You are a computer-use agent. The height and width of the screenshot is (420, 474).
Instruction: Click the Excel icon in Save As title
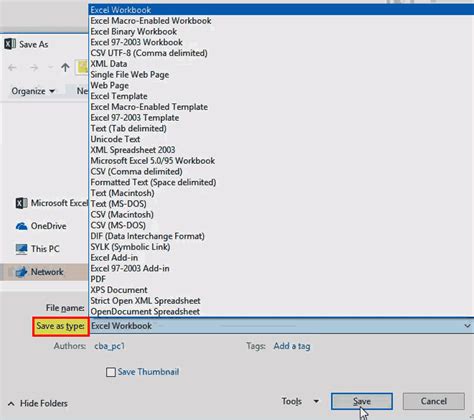[x=10, y=44]
